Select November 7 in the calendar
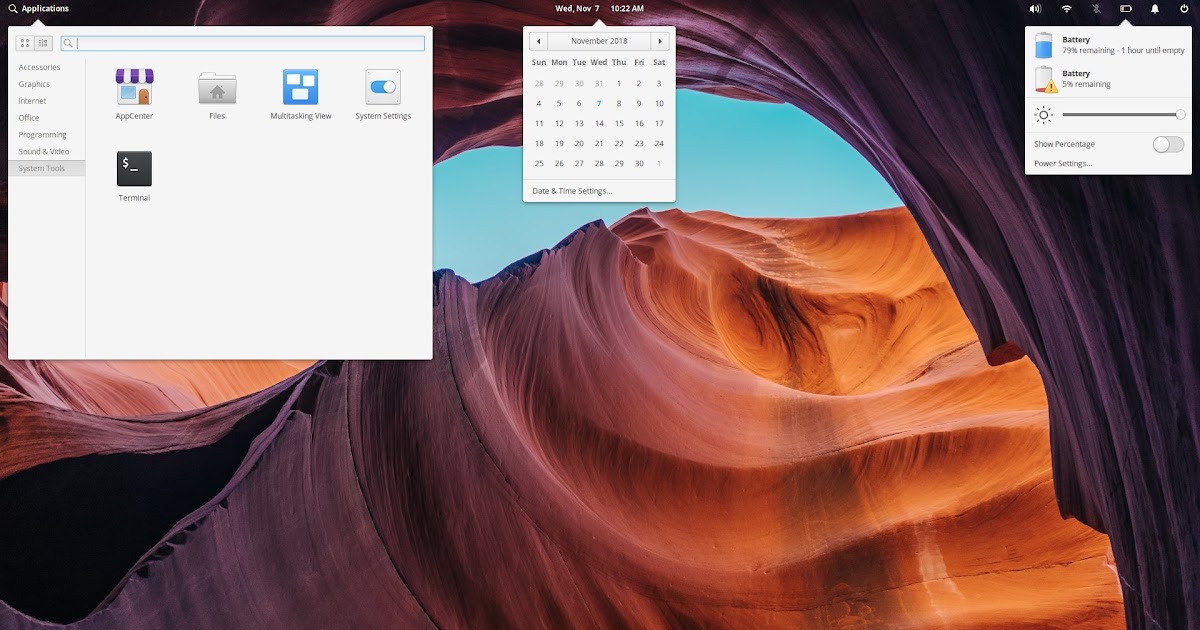Screen dimensions: 1200x630 pyautogui.click(x=599, y=103)
